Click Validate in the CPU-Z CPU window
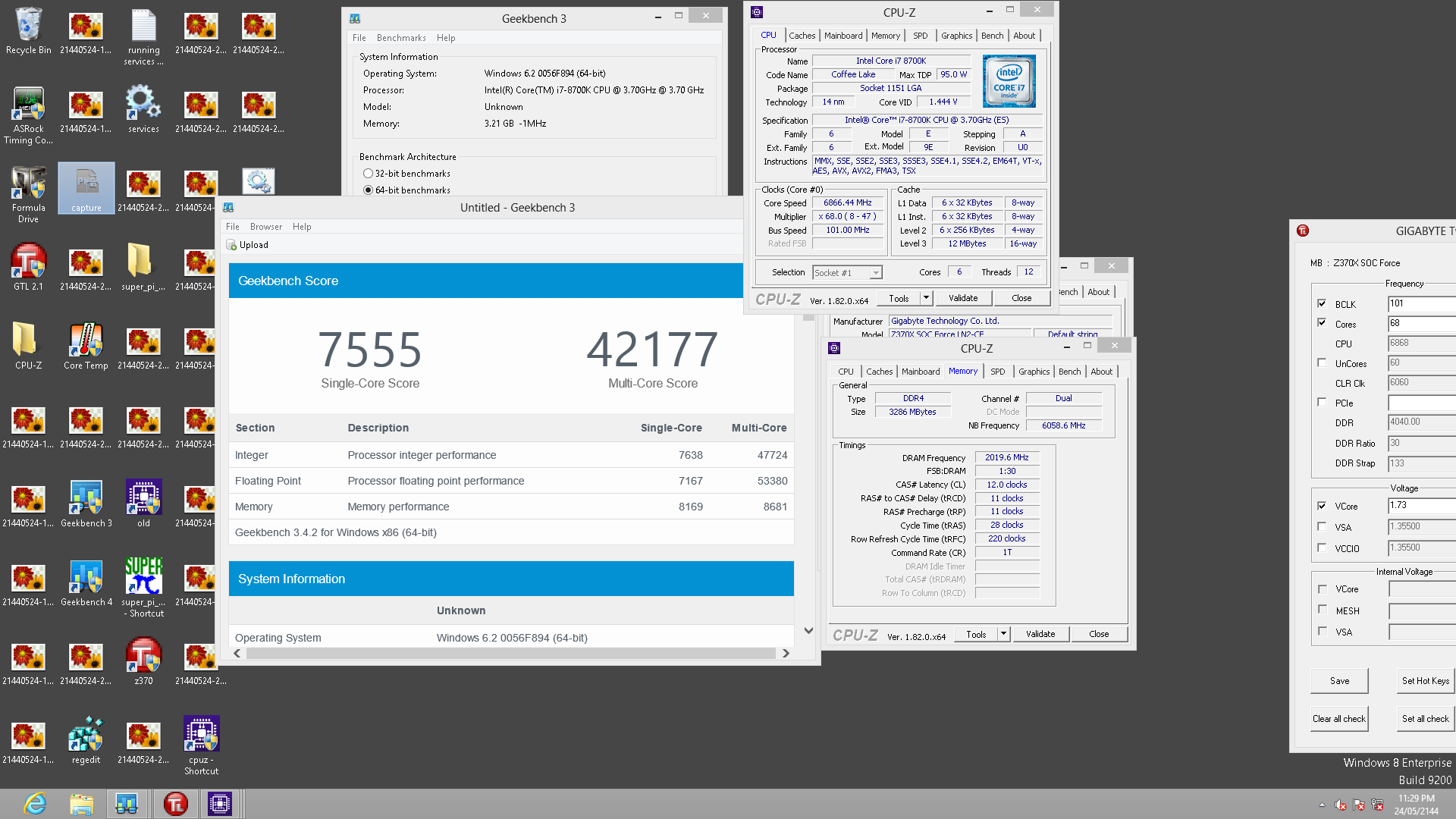 (x=963, y=298)
